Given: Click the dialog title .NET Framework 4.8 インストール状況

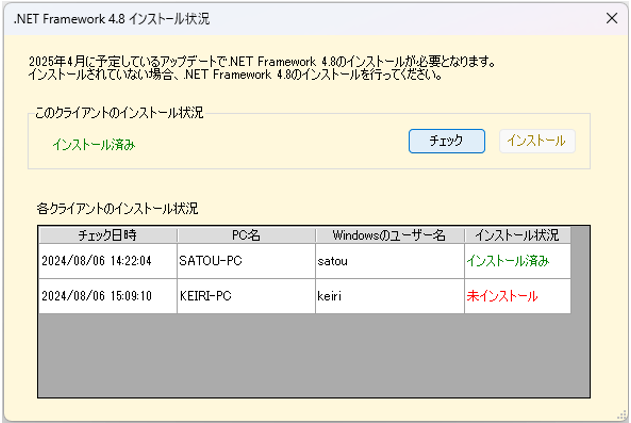Looking at the screenshot, I should click(111, 19).
